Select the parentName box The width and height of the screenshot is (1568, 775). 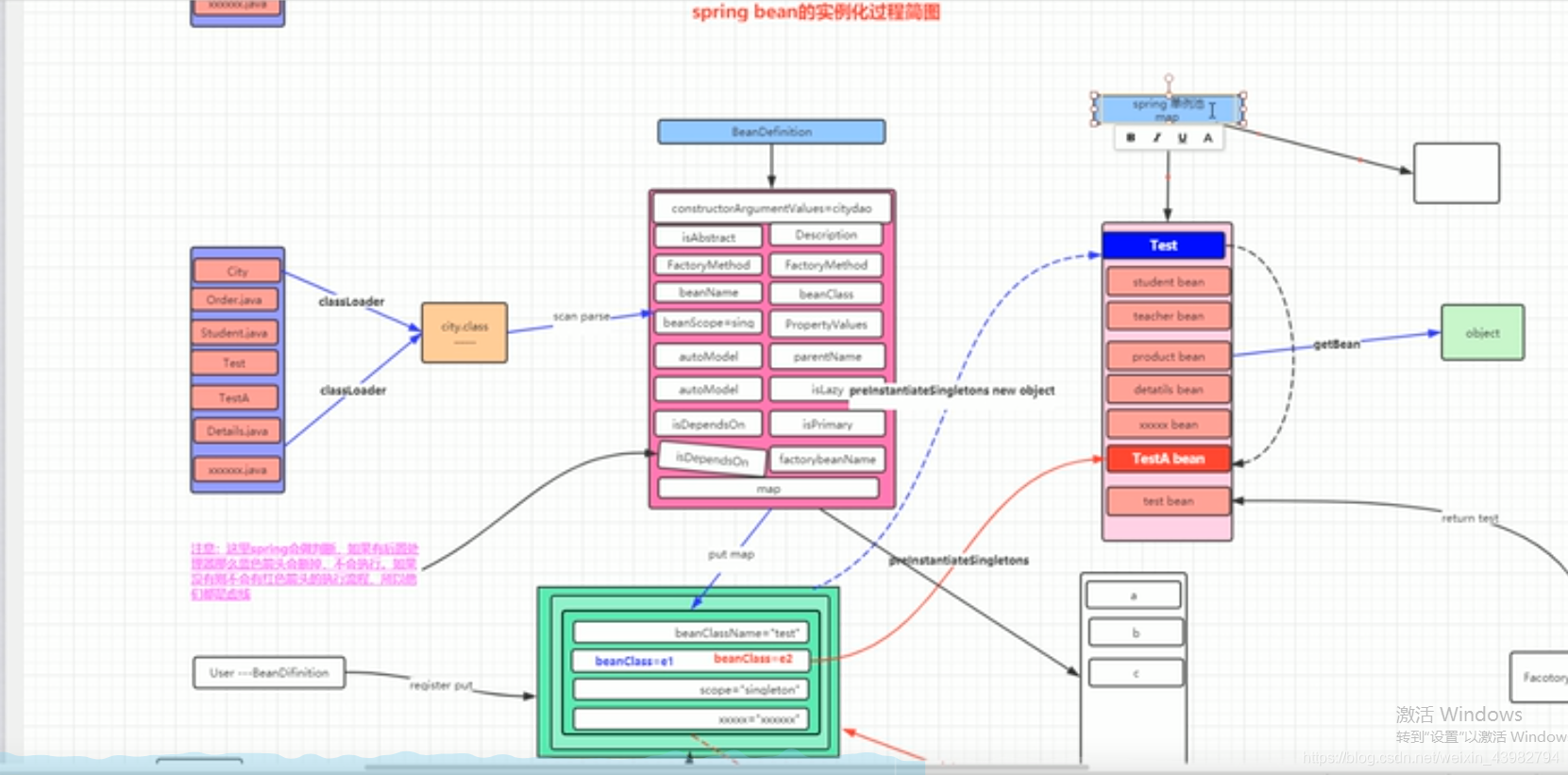(x=827, y=357)
